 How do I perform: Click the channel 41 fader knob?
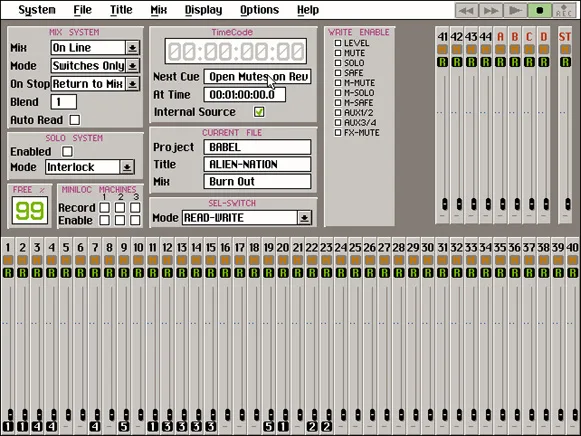[x=445, y=204]
